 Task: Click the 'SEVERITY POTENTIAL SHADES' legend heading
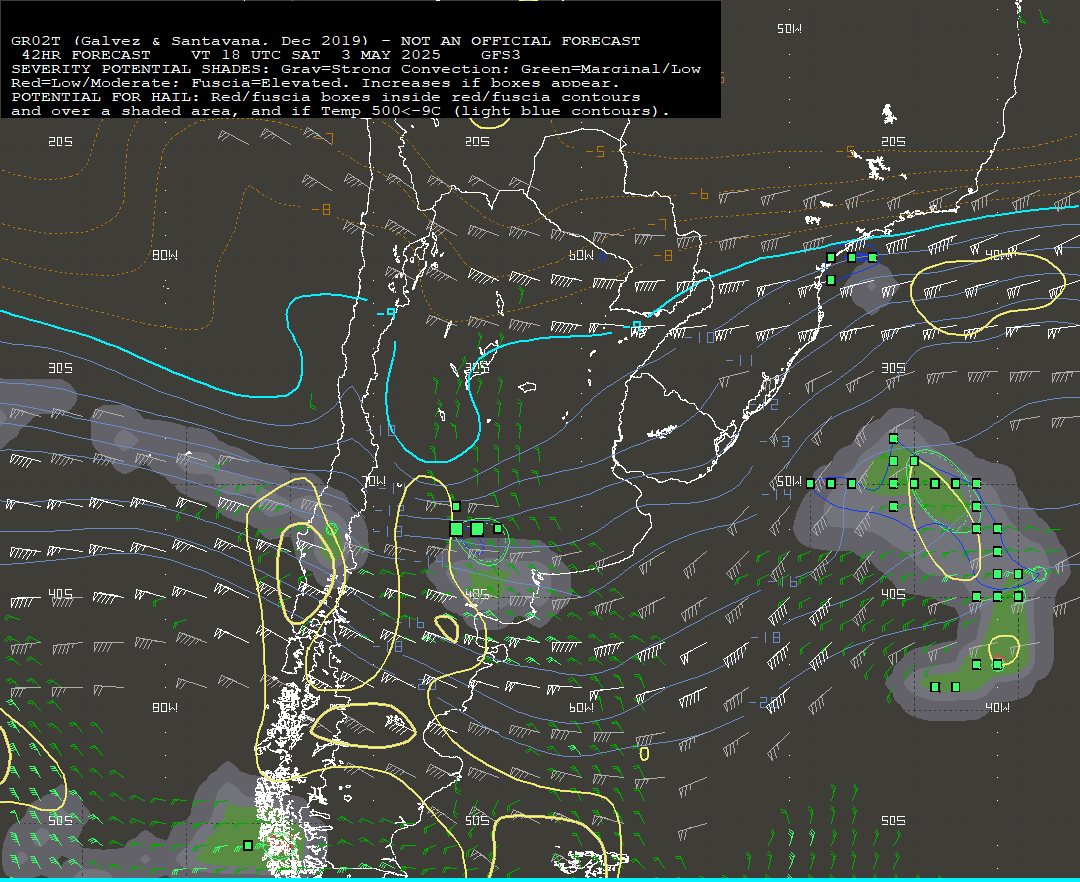click(141, 69)
